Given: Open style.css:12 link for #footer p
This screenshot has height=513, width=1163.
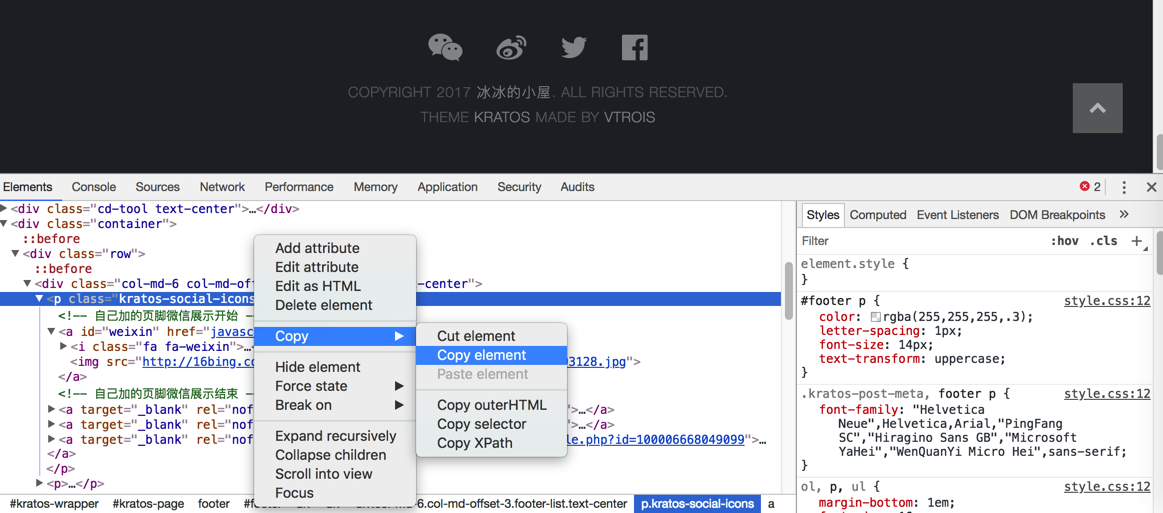Looking at the screenshot, I should (x=1106, y=301).
